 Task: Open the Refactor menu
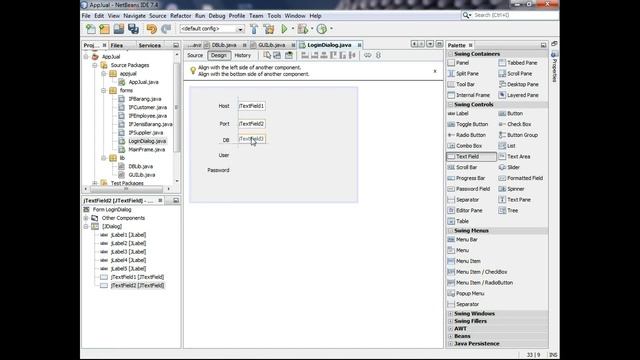180,16
